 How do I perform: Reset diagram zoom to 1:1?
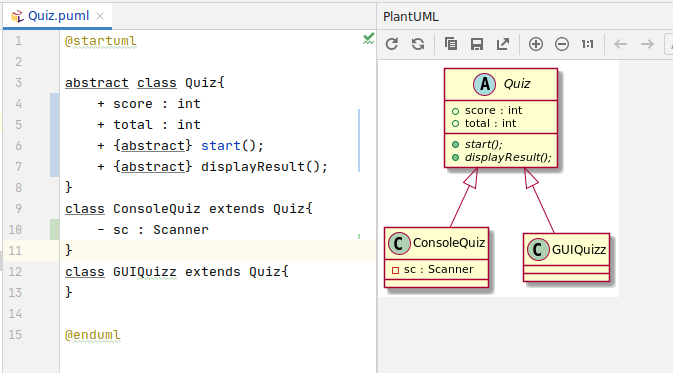[x=588, y=44]
